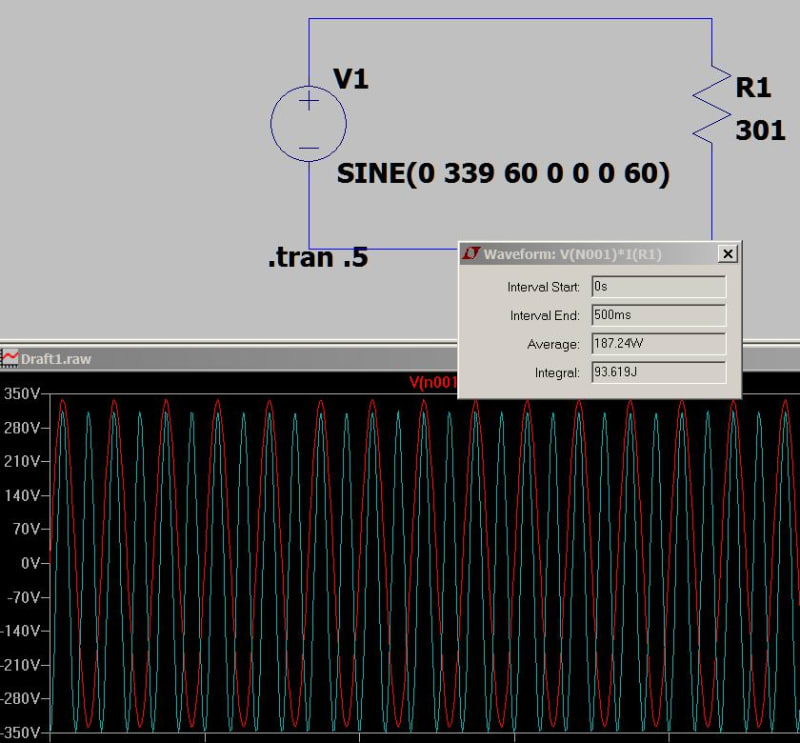The image size is (800, 743).
Task: Click the Interval Start label
Action: click(543, 287)
